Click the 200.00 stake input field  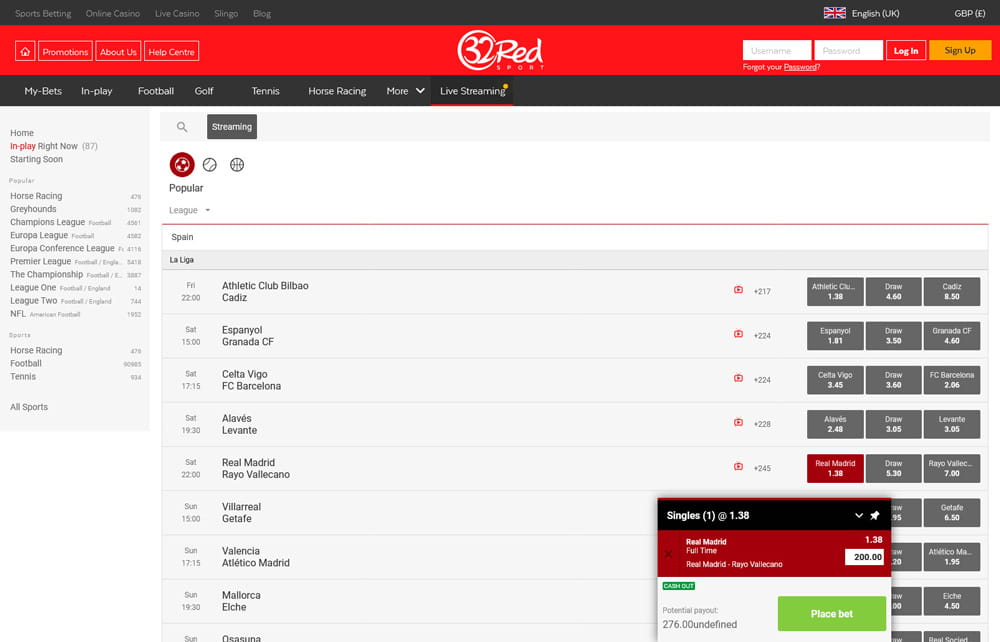click(x=862, y=557)
